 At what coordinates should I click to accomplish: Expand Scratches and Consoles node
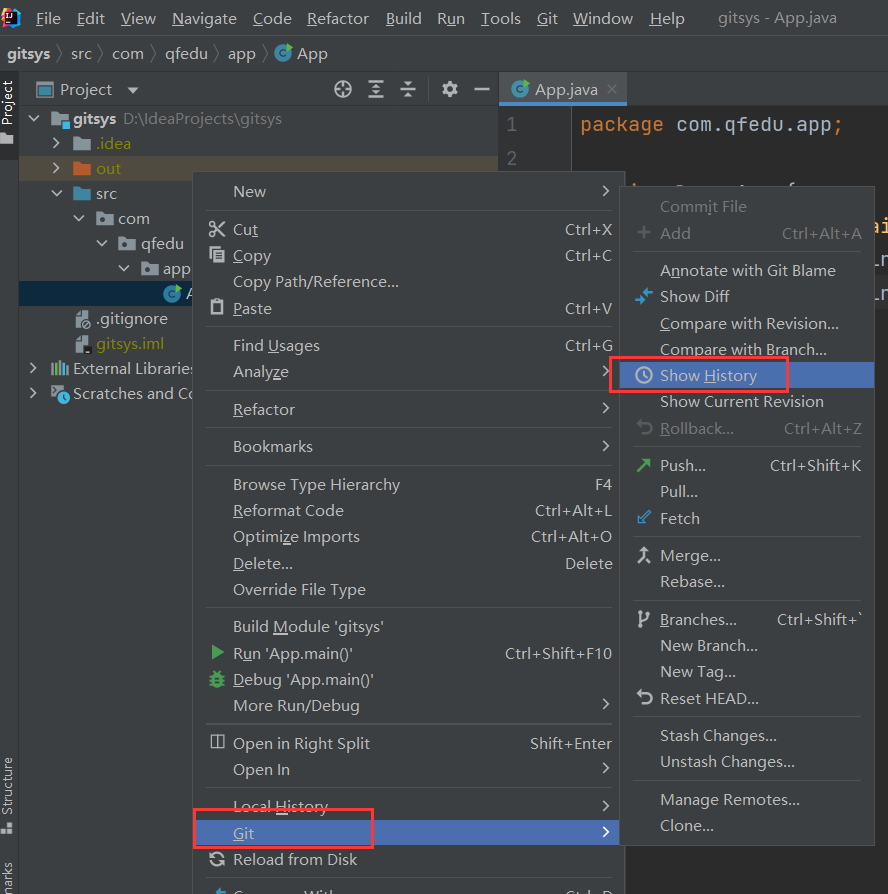[x=33, y=393]
